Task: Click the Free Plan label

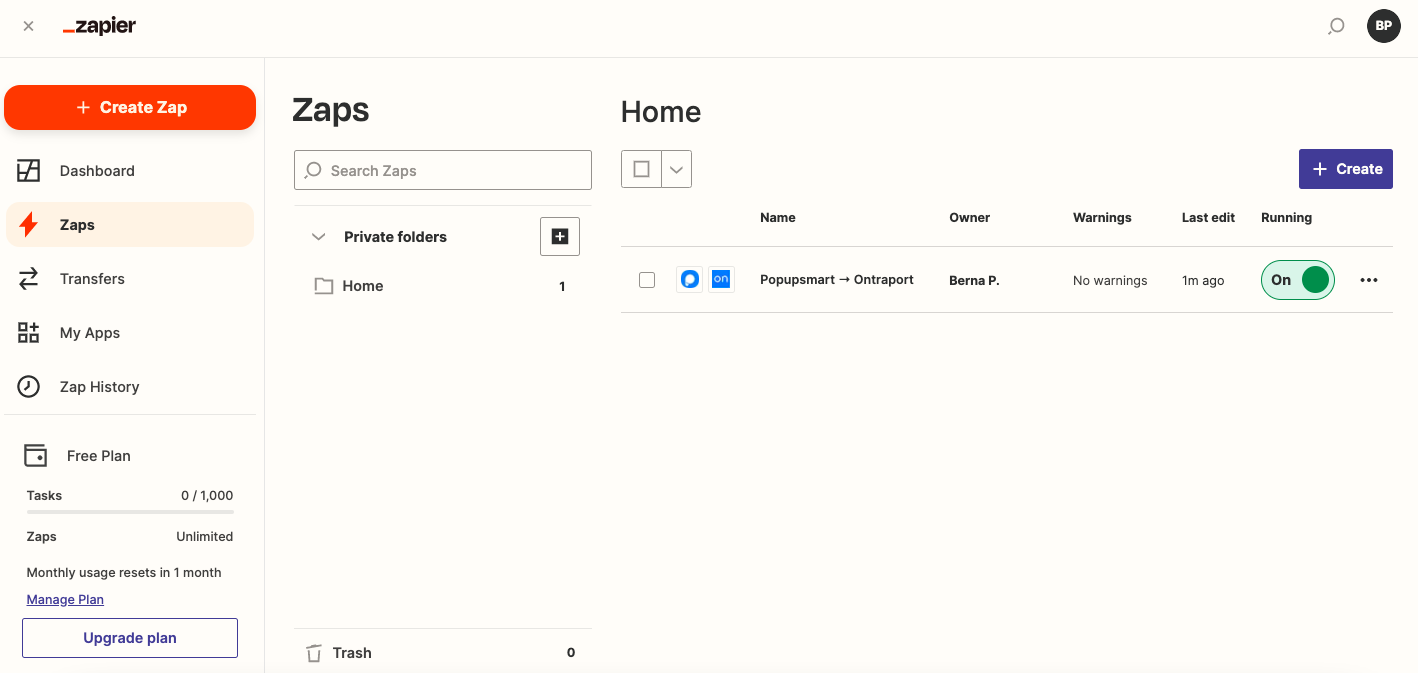Action: (x=99, y=456)
